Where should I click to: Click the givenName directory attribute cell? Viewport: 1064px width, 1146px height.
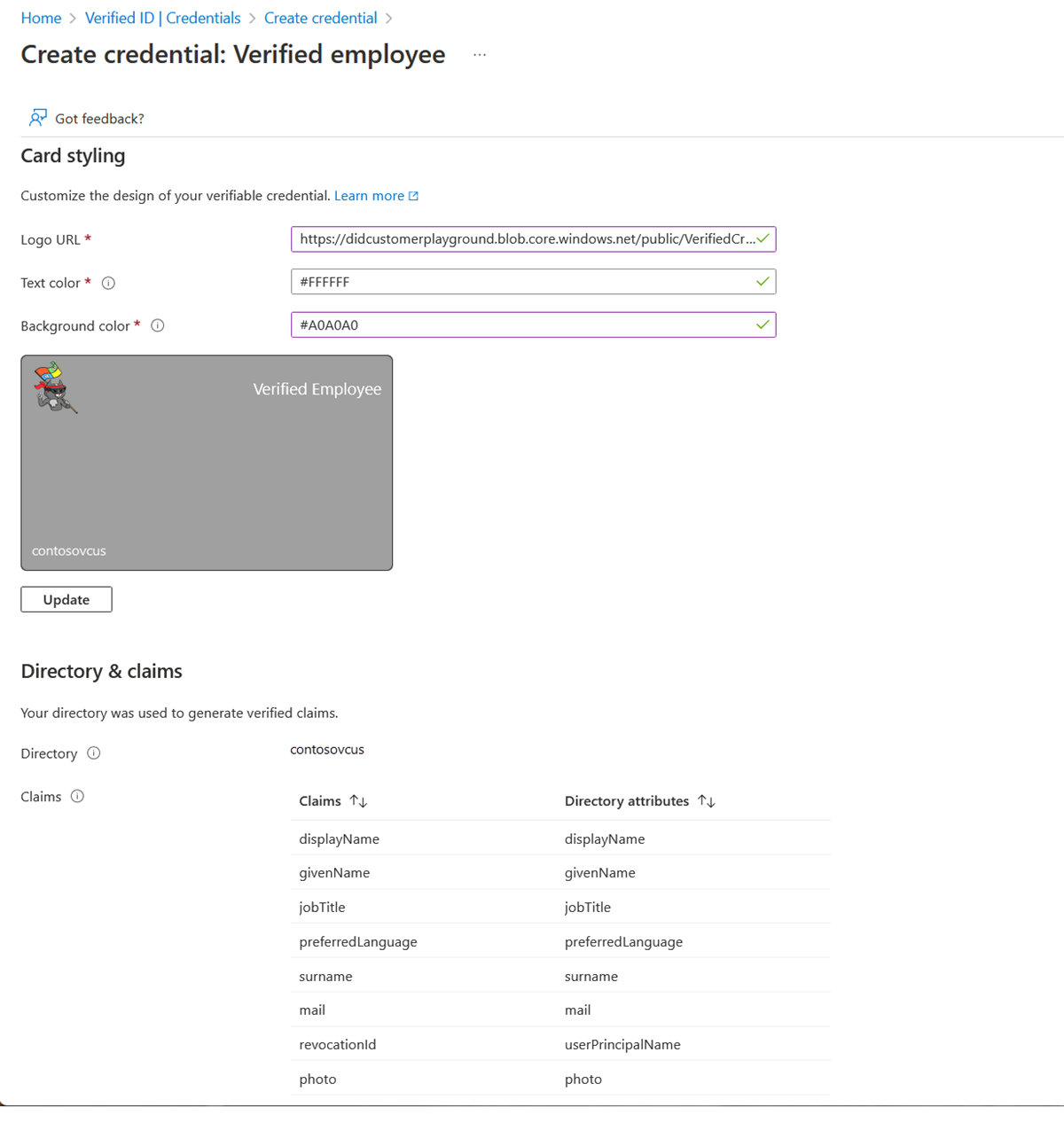[x=600, y=873]
